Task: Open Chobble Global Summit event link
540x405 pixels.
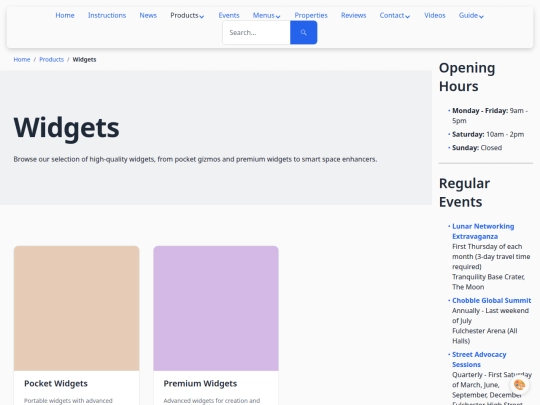Action: (x=491, y=300)
